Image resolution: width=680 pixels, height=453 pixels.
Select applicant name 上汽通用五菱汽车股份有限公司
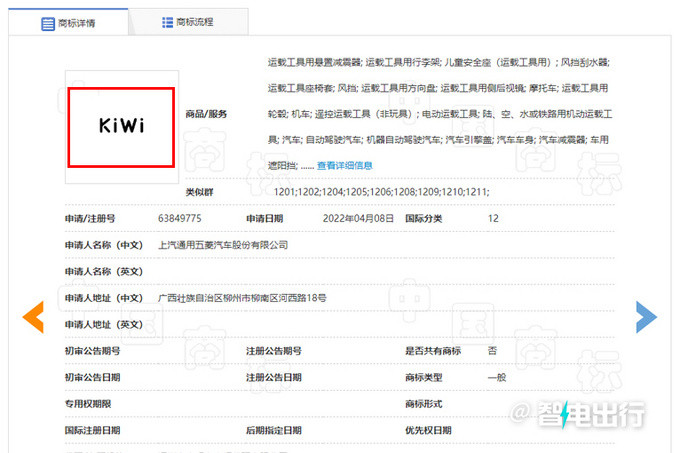coord(223,245)
